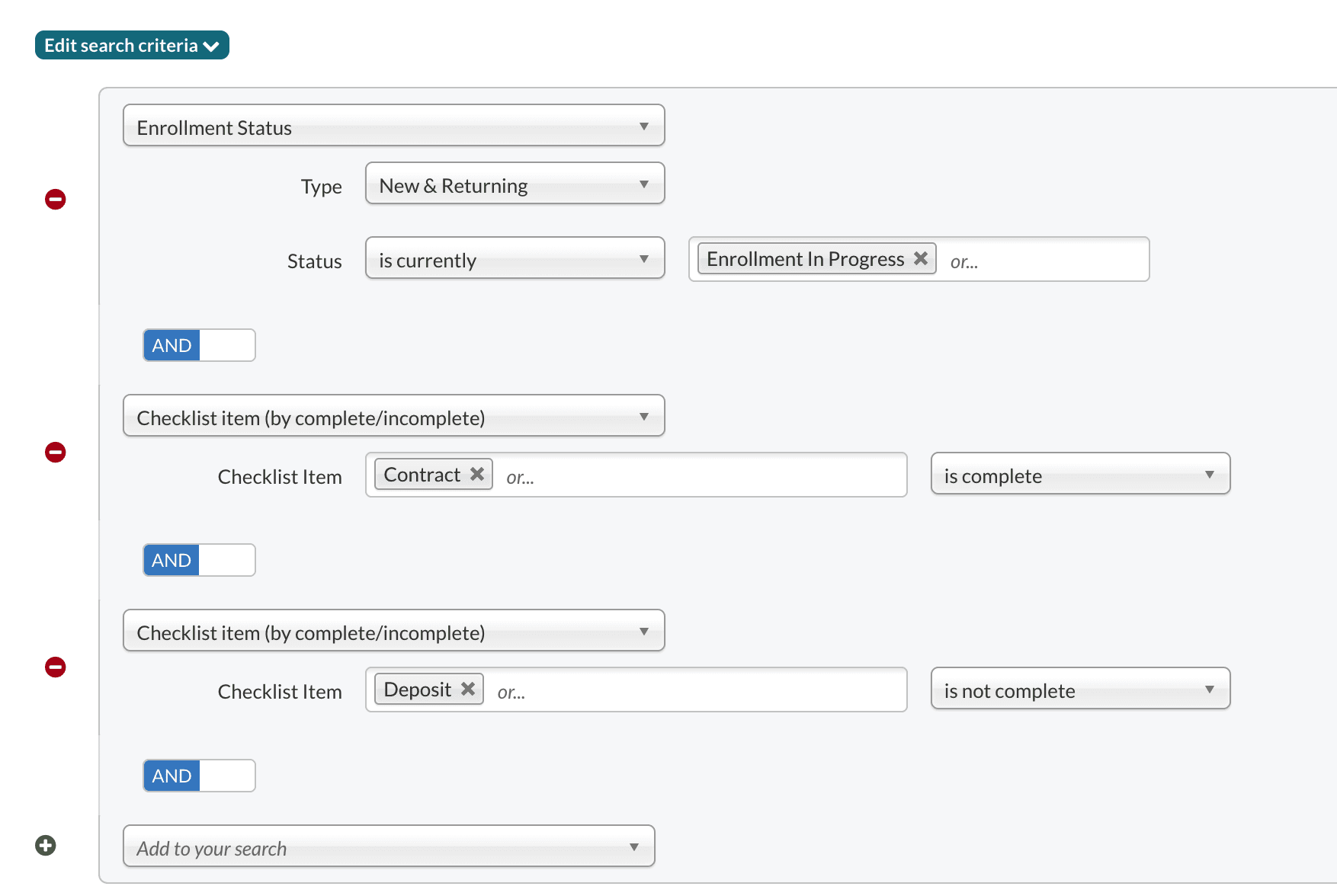Change the 'is complete' dropdown for Contract
1337x896 pixels.
coord(1080,474)
